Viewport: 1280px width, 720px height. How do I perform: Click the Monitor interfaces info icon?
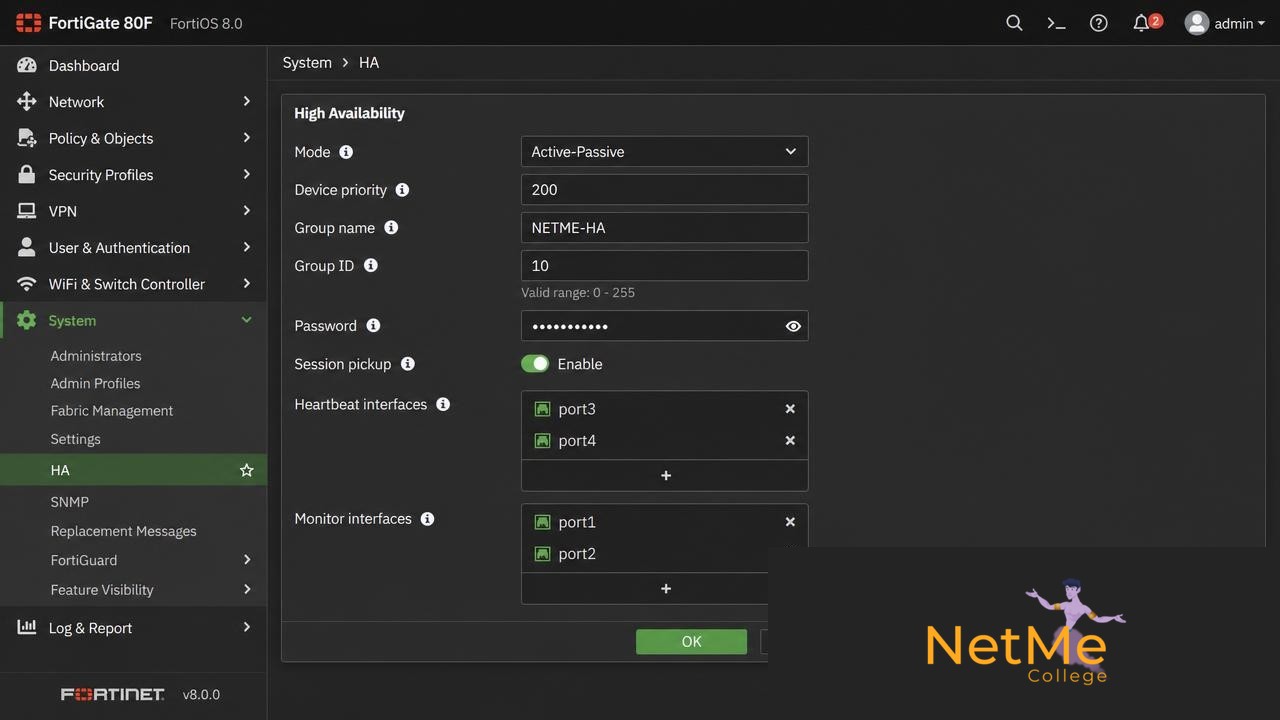[x=427, y=519]
